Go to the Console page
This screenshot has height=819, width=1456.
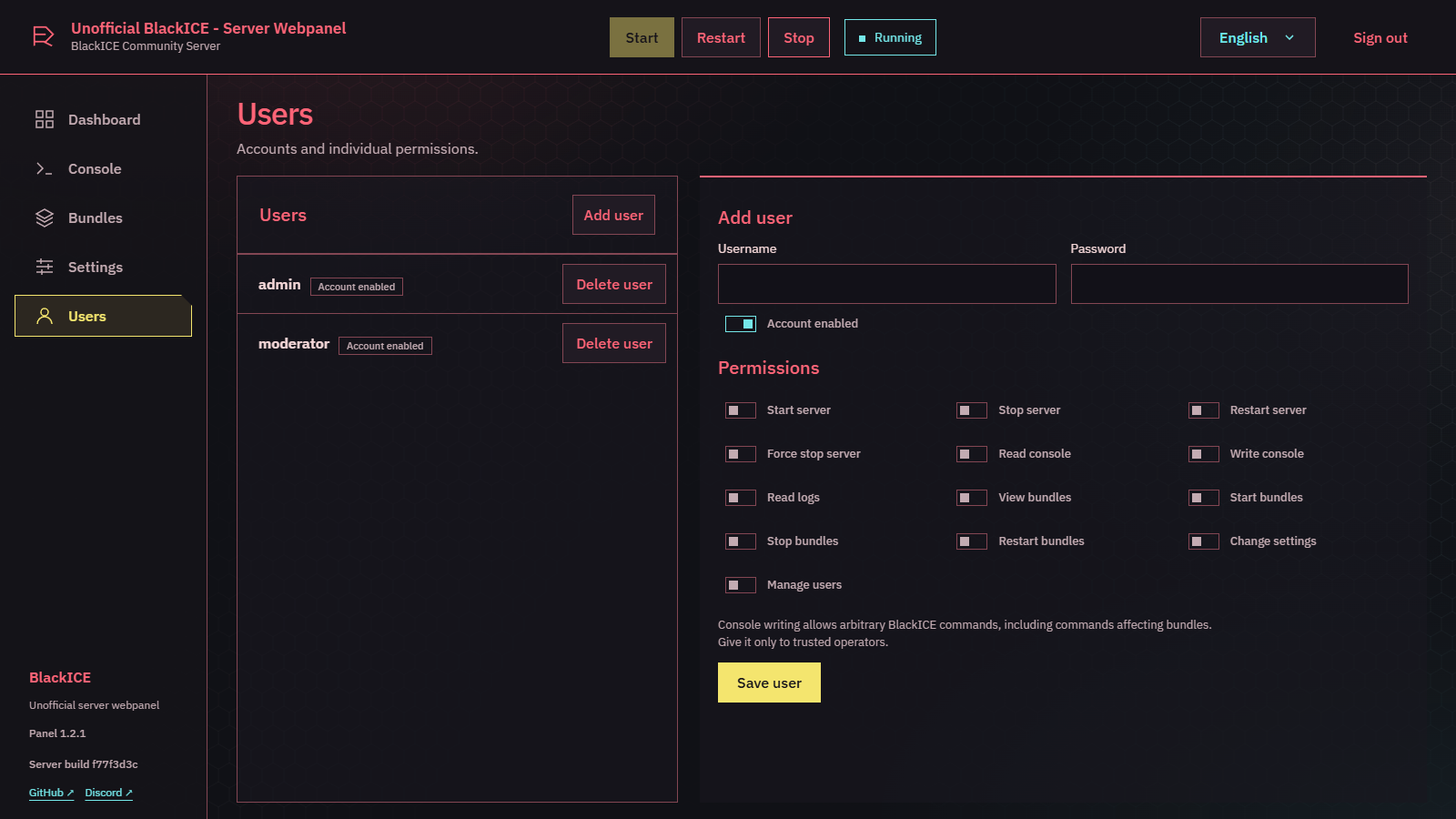pyautogui.click(x=103, y=168)
